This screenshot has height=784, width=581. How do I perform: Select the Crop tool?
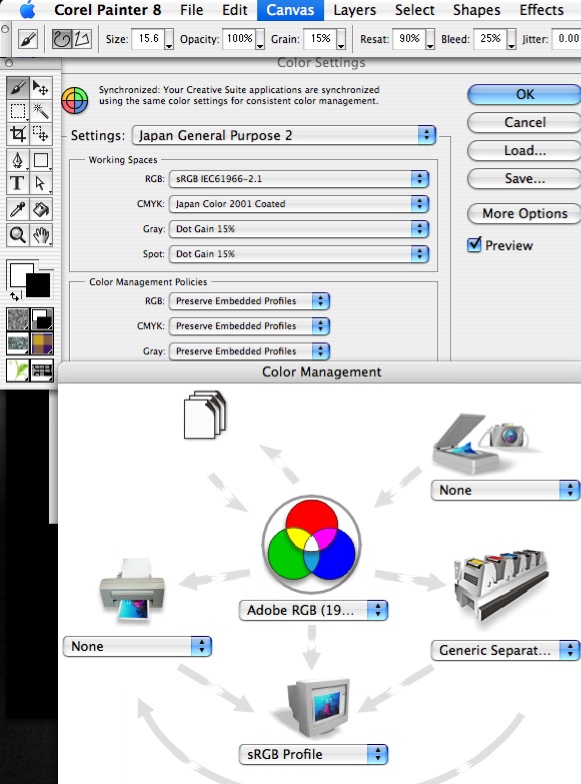click(x=18, y=134)
